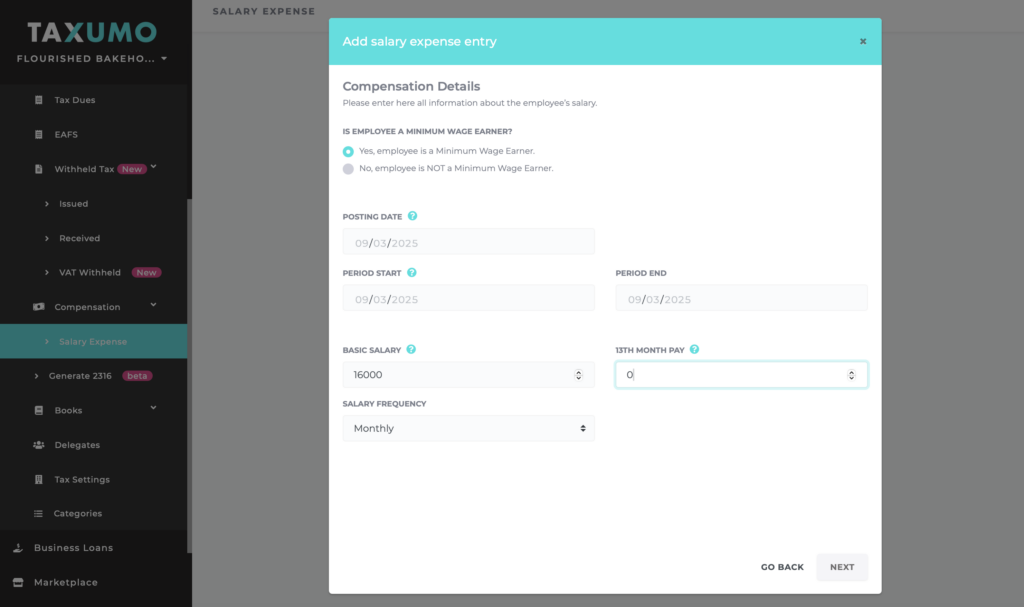Click the Business Loans icon in sidebar
Screen dimensions: 1024x607
[x=18, y=548]
